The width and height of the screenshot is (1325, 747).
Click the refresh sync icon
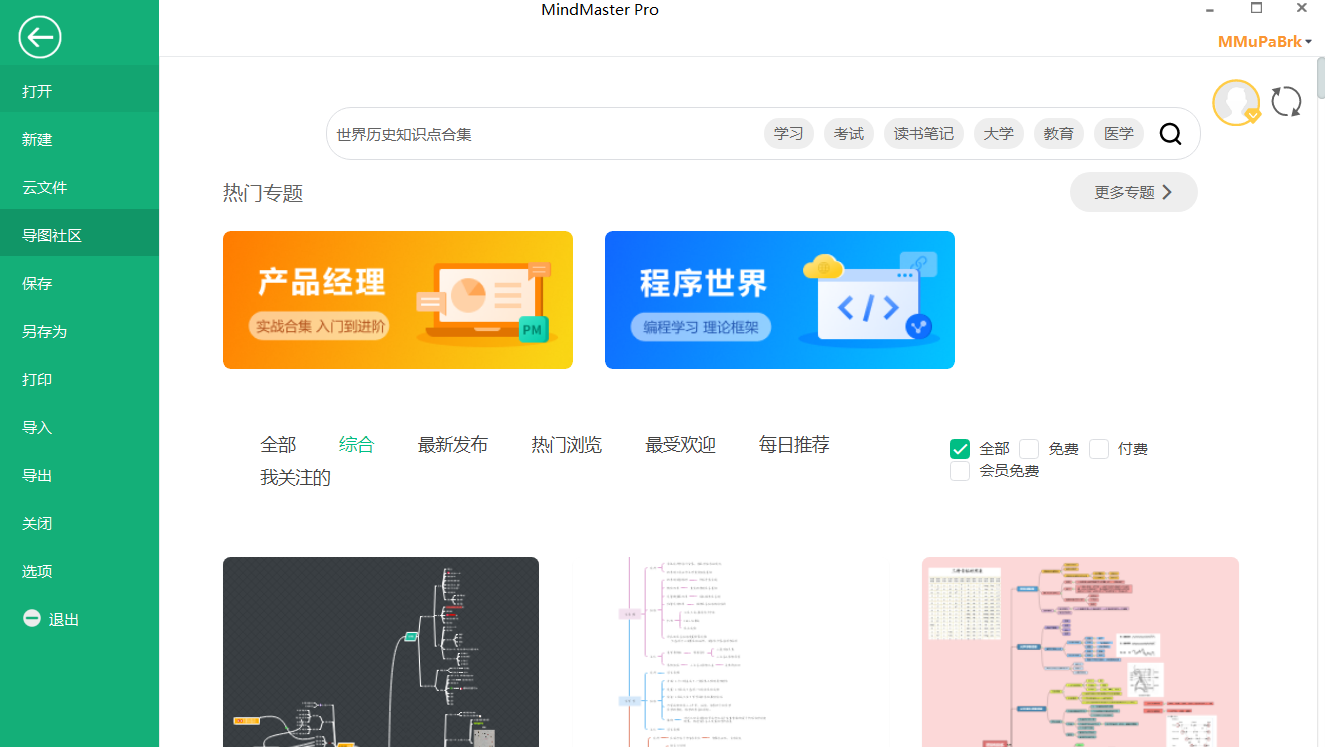tap(1286, 102)
